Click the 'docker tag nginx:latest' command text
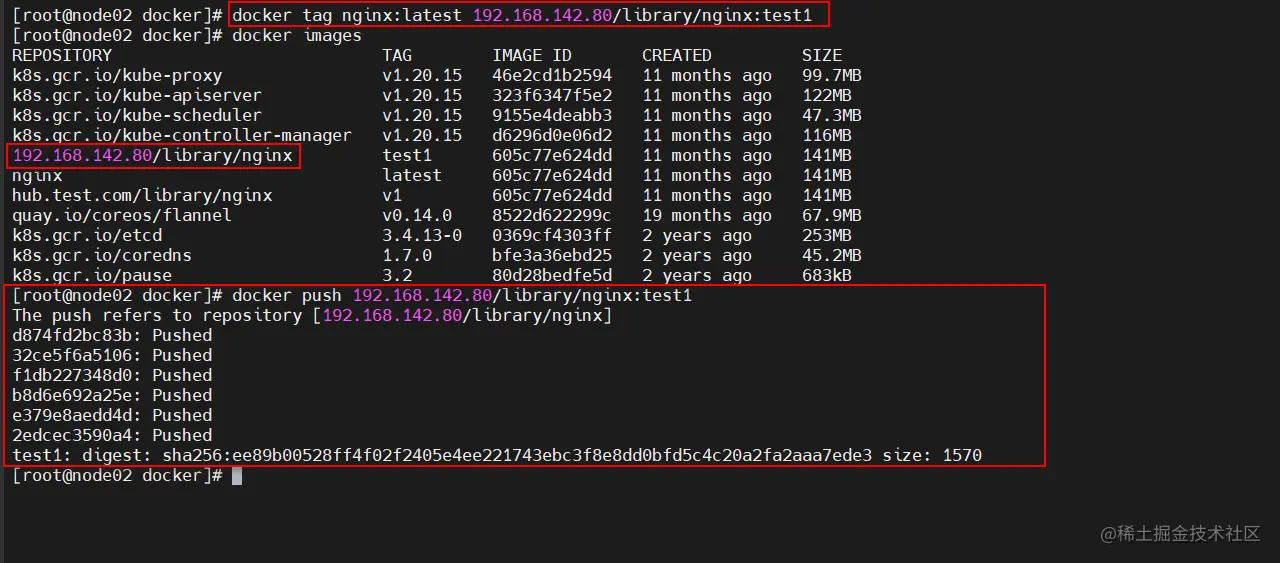1280x563 pixels. (347, 15)
